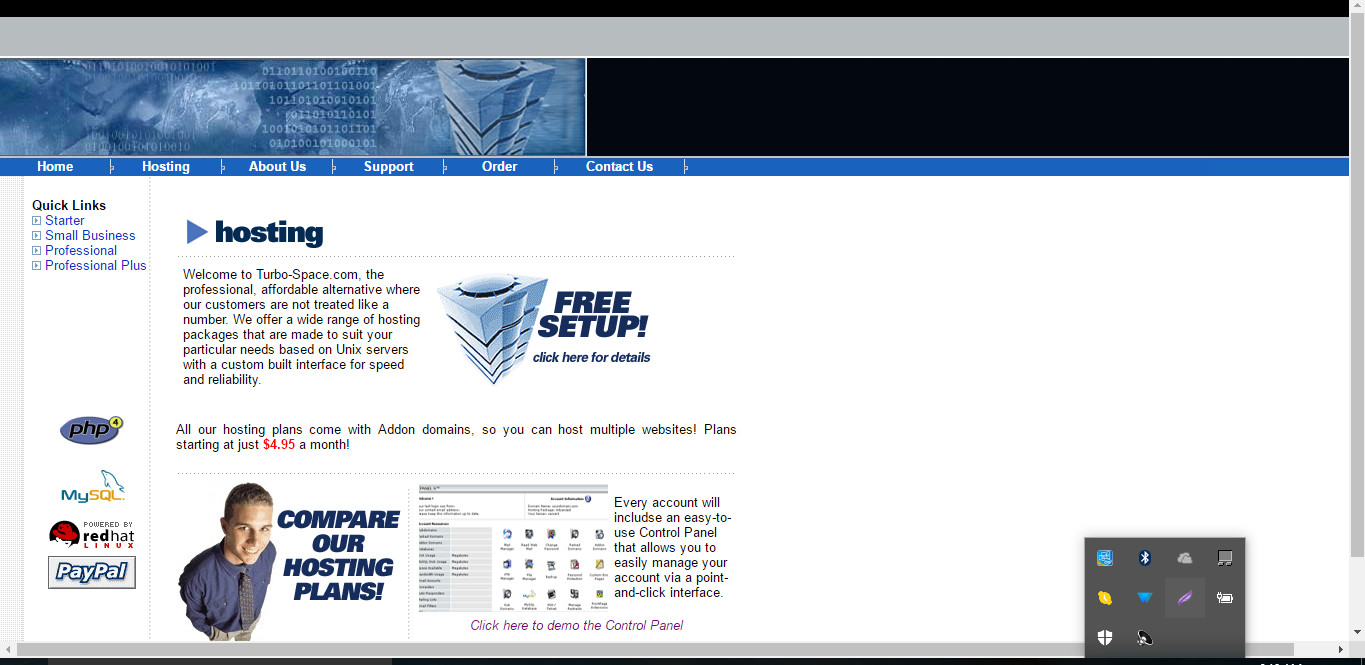Open the purple feather tray icon
Image resolution: width=1365 pixels, height=665 pixels.
pos(1185,598)
